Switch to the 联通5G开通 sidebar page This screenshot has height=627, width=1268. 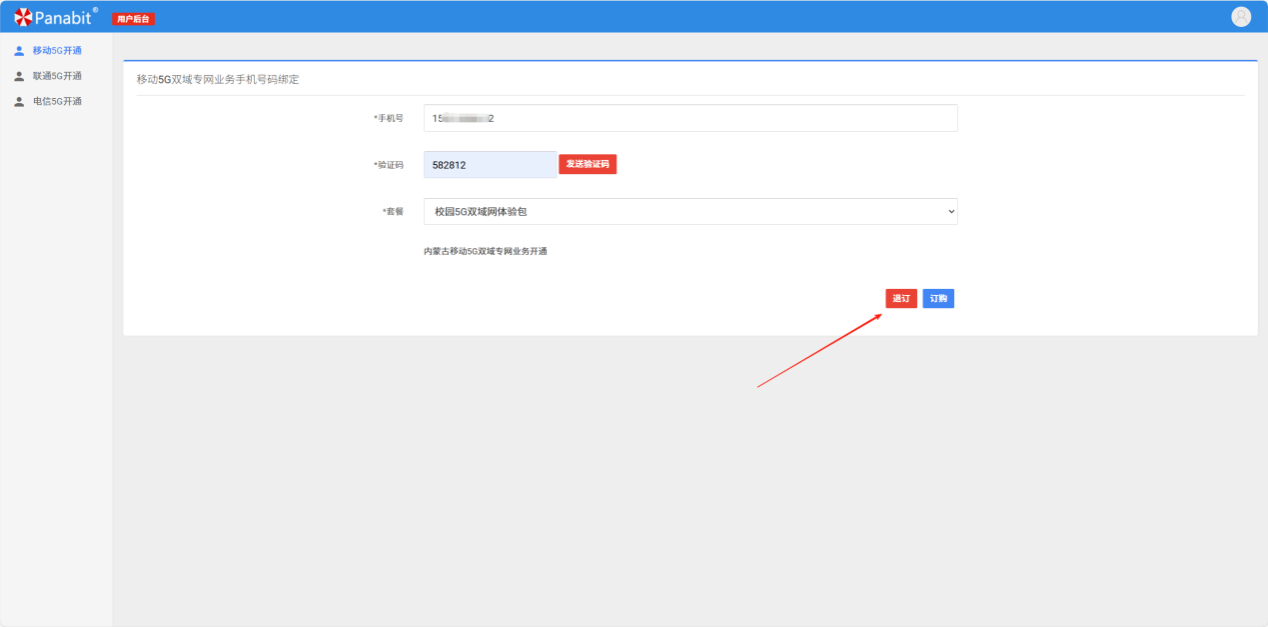click(x=57, y=76)
